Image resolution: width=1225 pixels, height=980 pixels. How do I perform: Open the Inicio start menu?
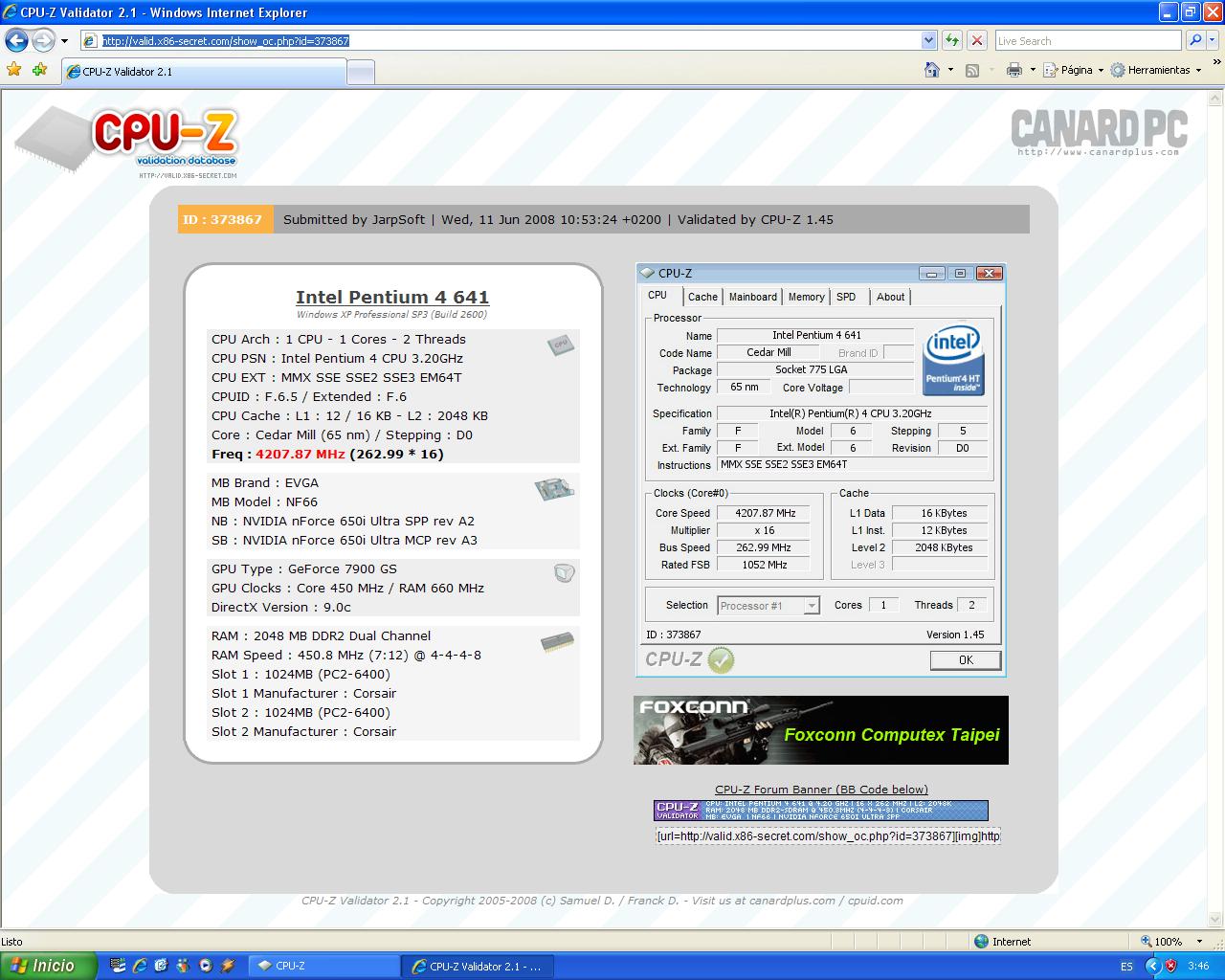point(48,966)
